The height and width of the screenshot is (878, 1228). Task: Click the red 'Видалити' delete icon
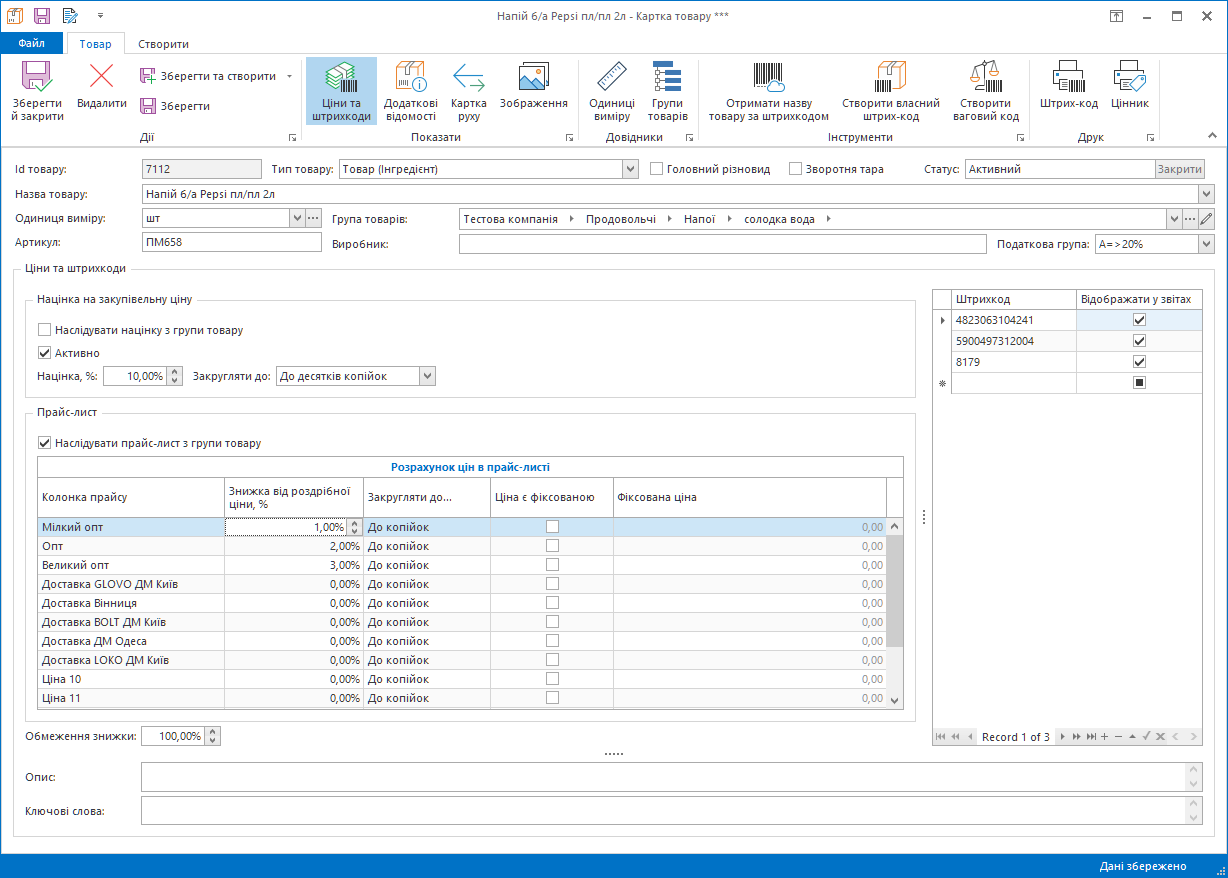(101, 88)
